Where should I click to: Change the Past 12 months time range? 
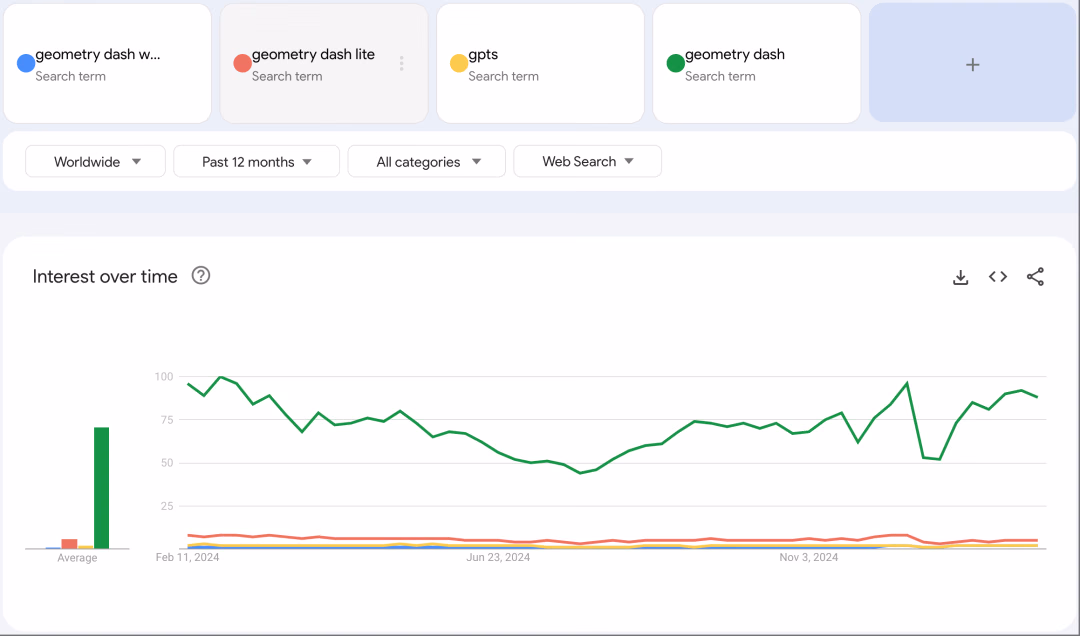[x=256, y=161]
